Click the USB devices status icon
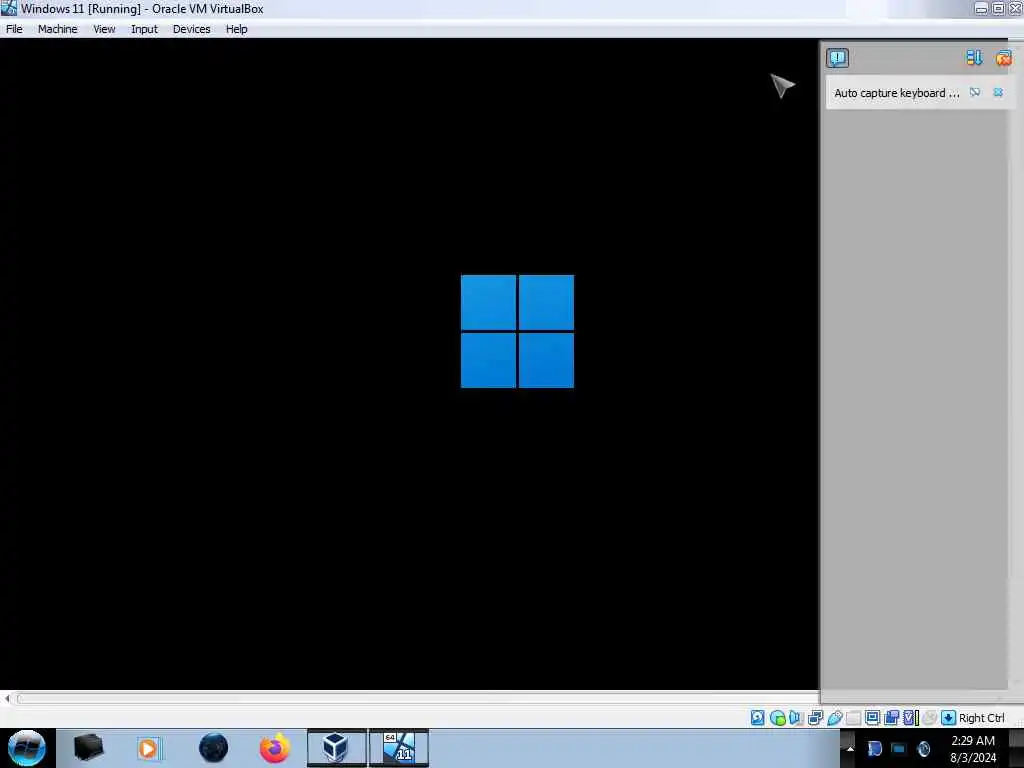Viewport: 1024px width, 768px height. (x=835, y=718)
